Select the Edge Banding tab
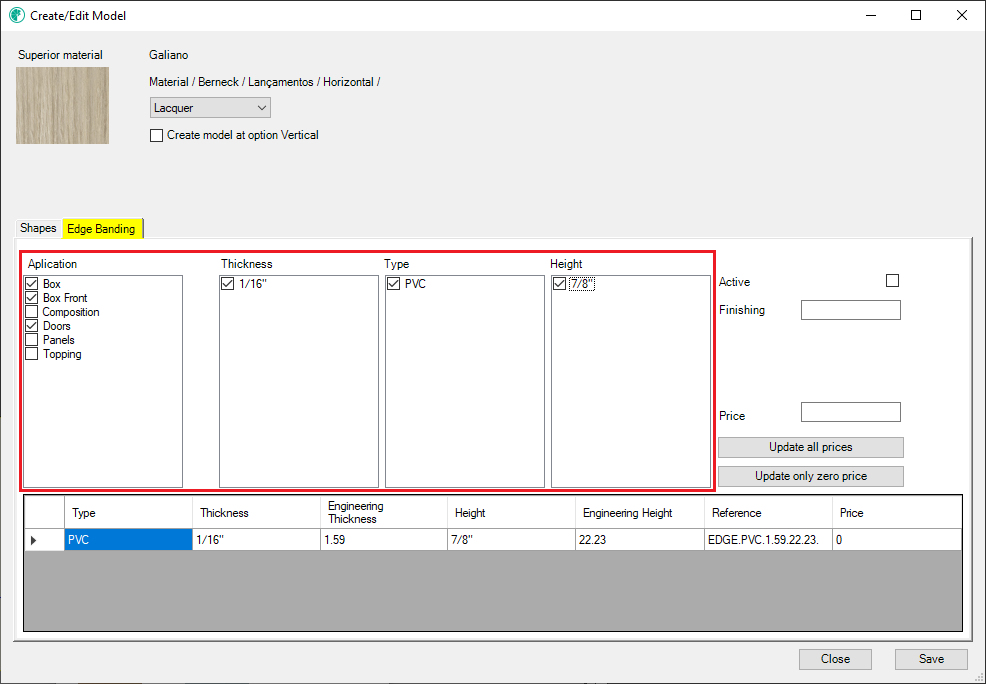 pos(101,229)
